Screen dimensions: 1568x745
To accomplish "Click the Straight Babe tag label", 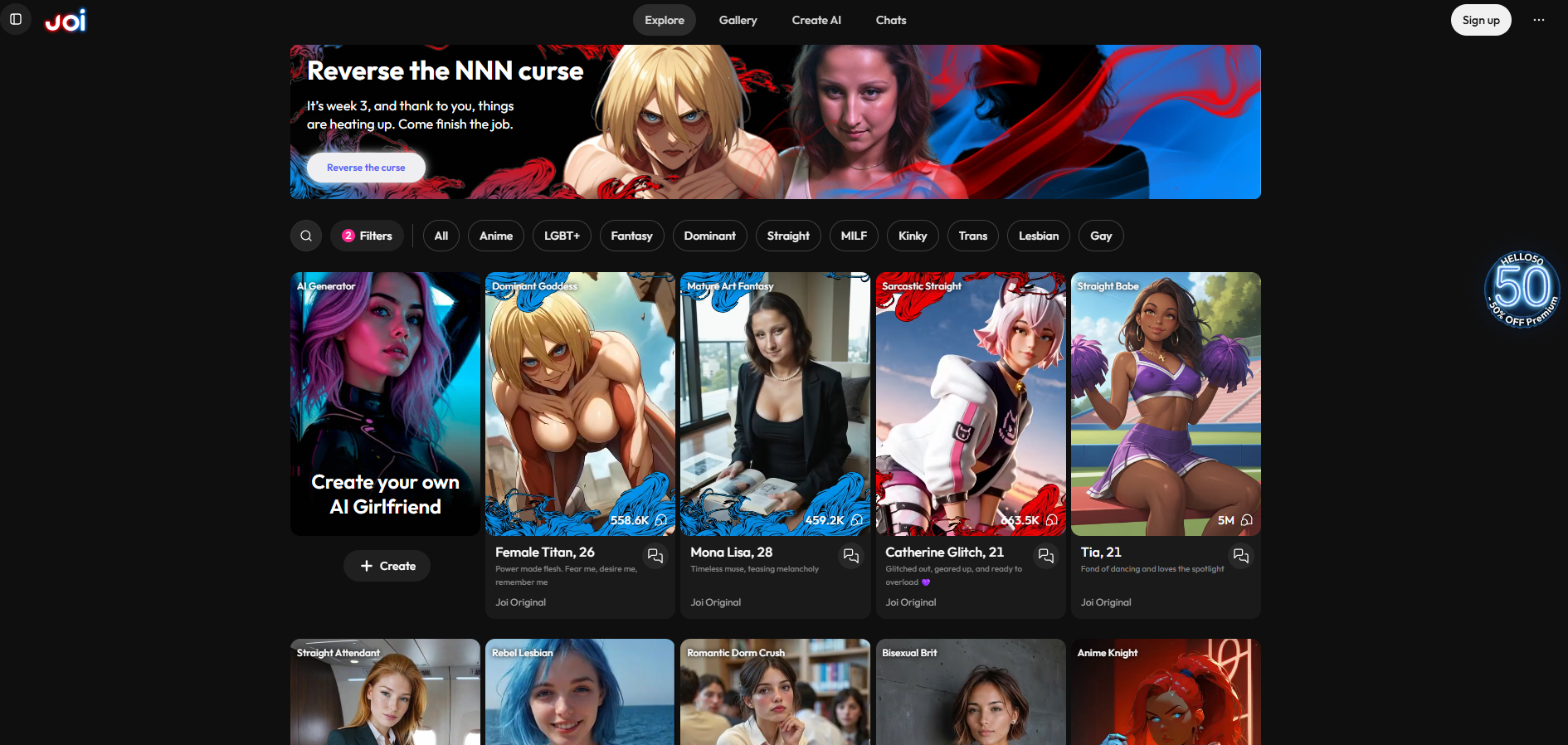I will tap(1108, 286).
